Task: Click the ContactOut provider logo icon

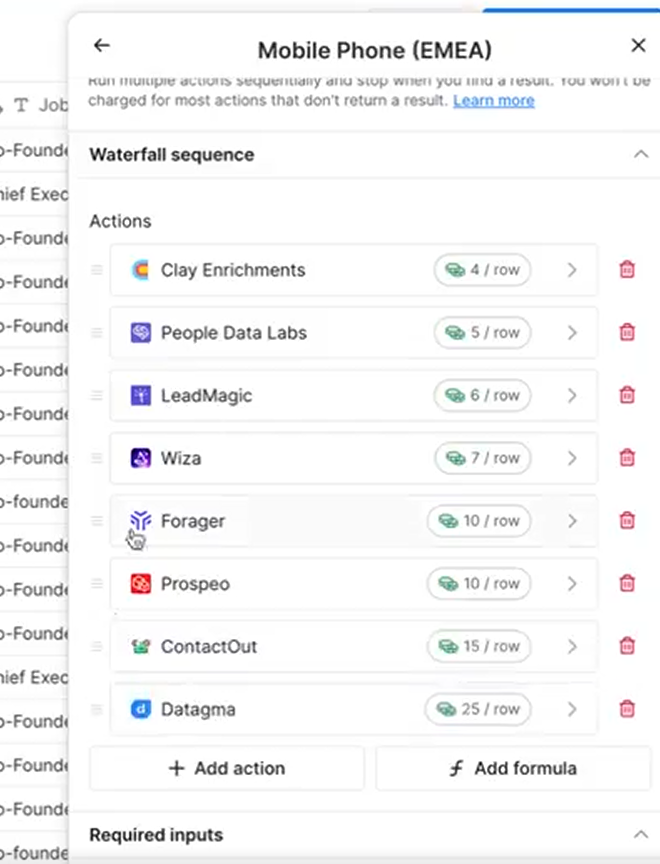Action: pyautogui.click(x=141, y=647)
